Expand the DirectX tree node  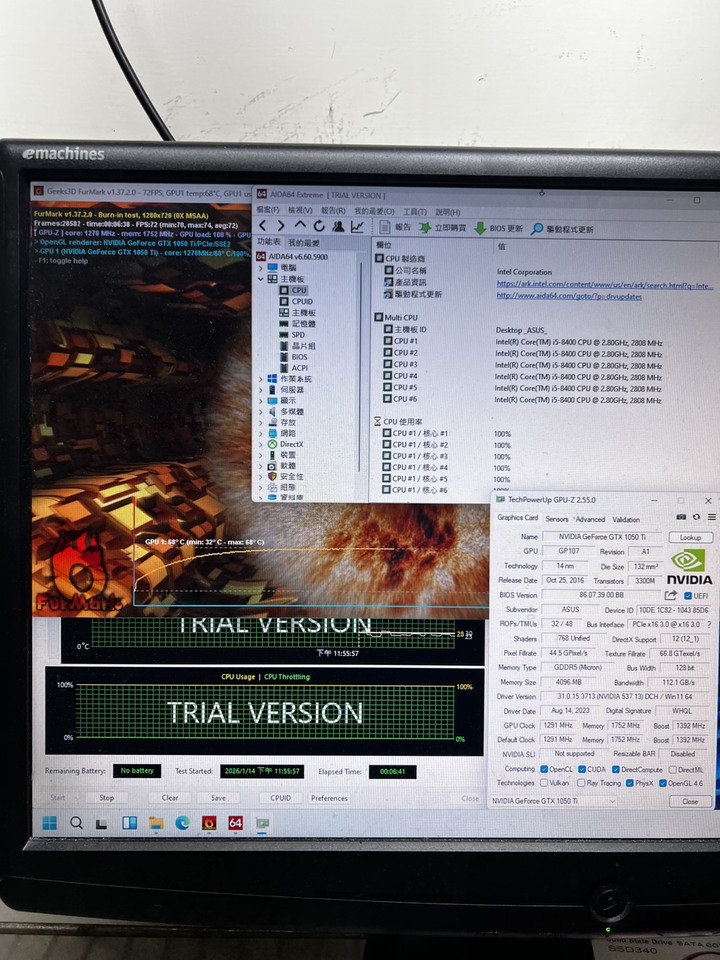click(x=261, y=444)
